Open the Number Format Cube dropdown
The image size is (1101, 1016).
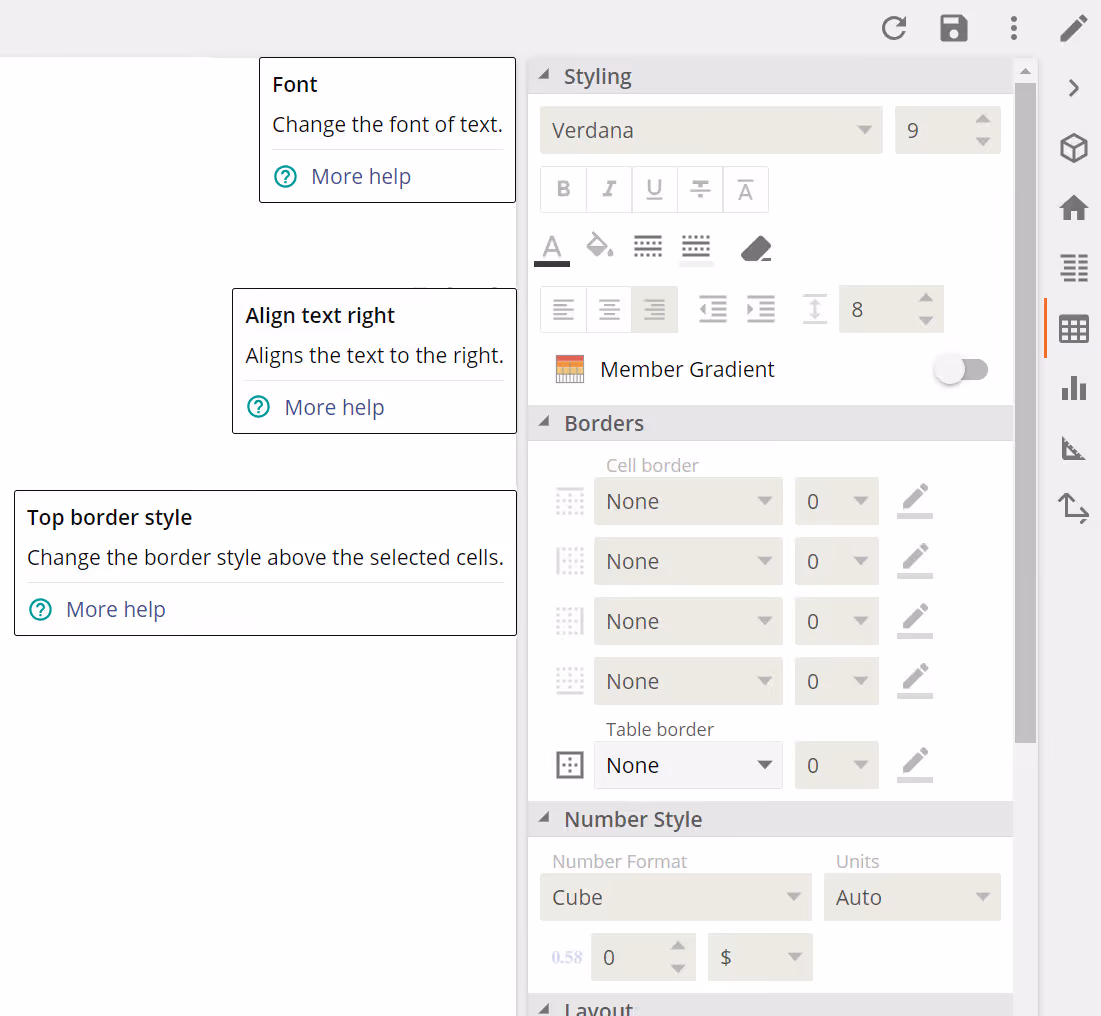pyautogui.click(x=675, y=897)
